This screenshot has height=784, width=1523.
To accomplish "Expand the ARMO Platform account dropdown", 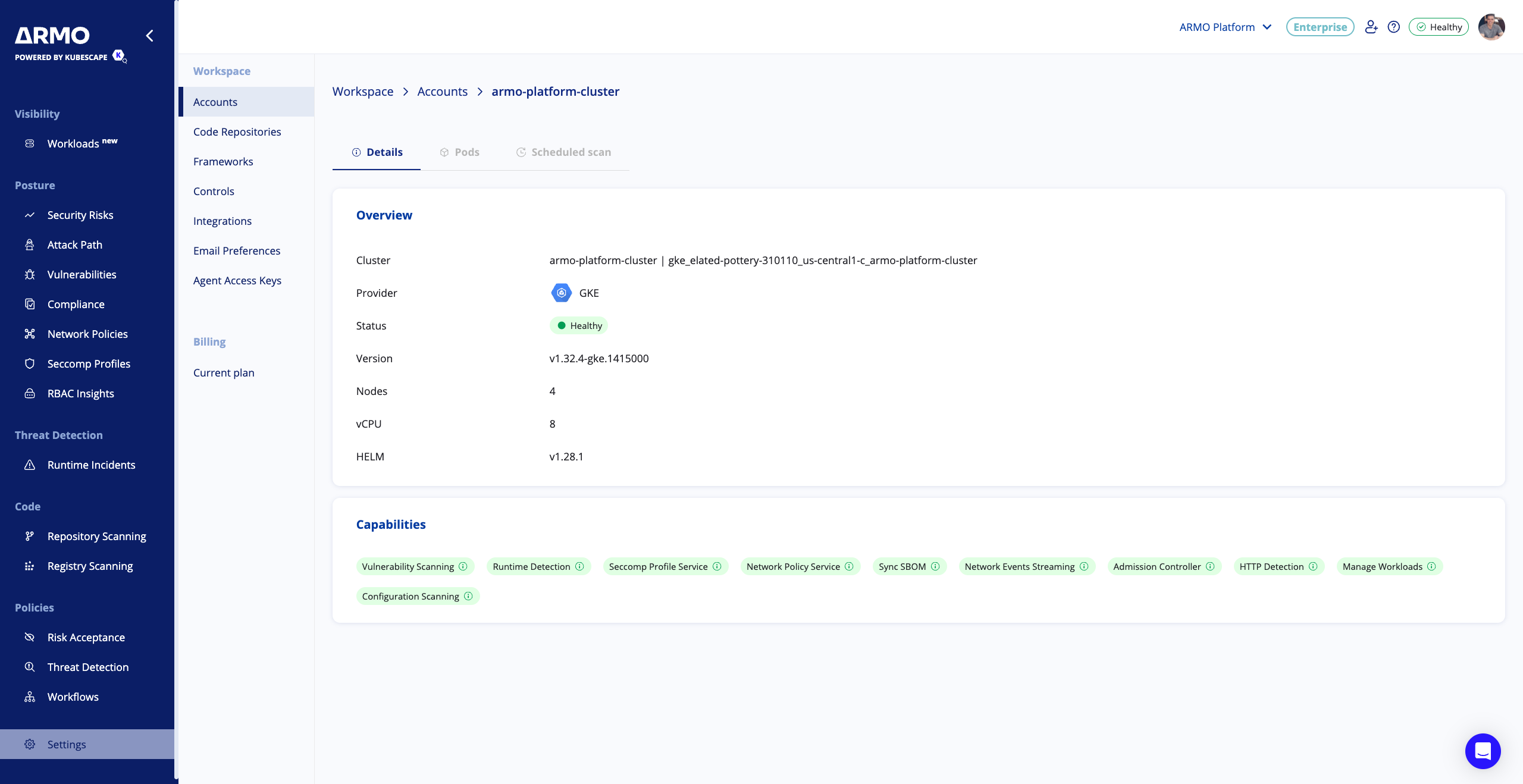I will (x=1226, y=27).
